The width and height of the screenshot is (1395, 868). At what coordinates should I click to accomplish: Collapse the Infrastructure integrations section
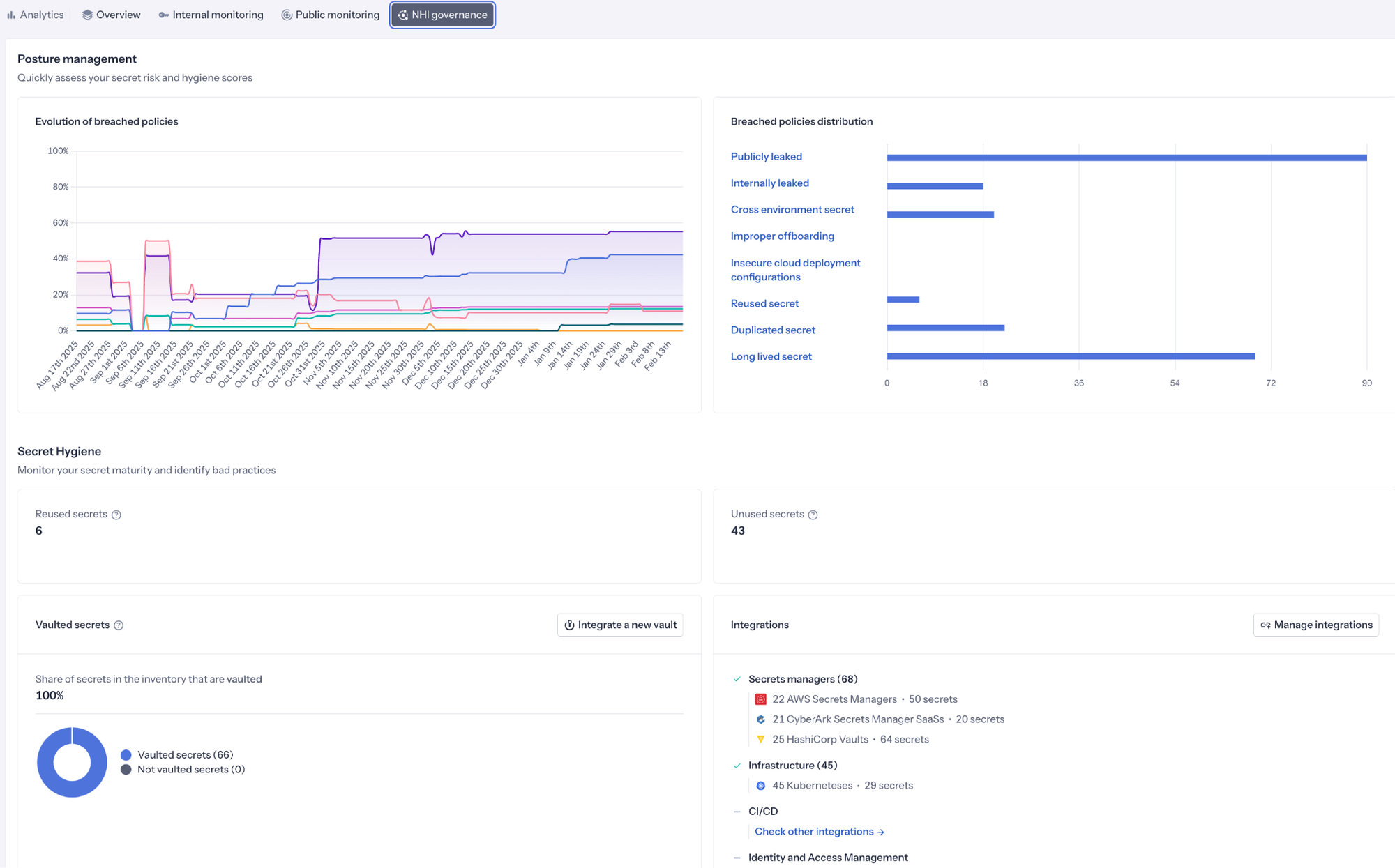pyautogui.click(x=737, y=766)
